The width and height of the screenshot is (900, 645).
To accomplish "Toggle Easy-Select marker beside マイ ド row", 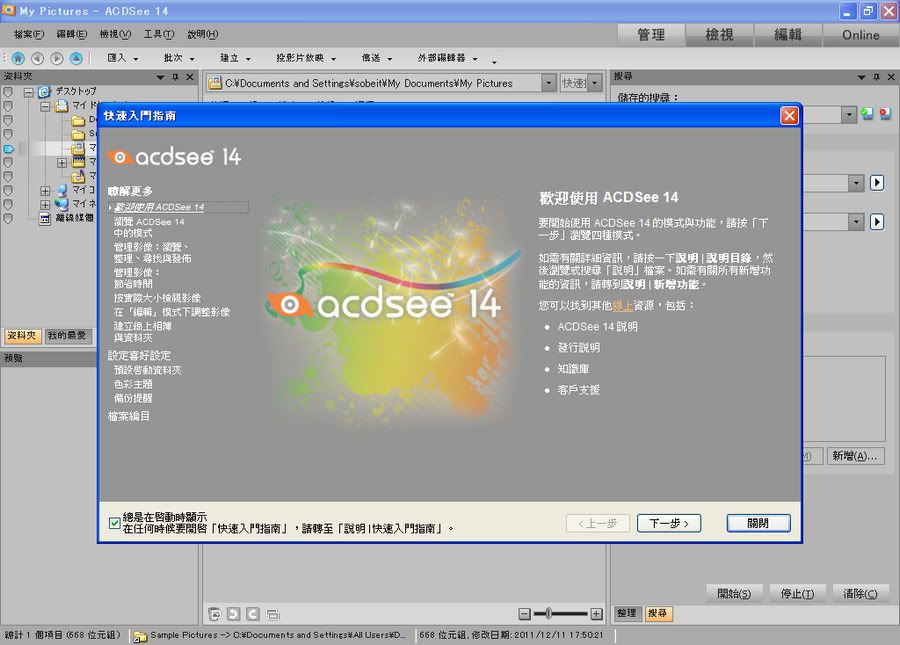I will point(8,106).
